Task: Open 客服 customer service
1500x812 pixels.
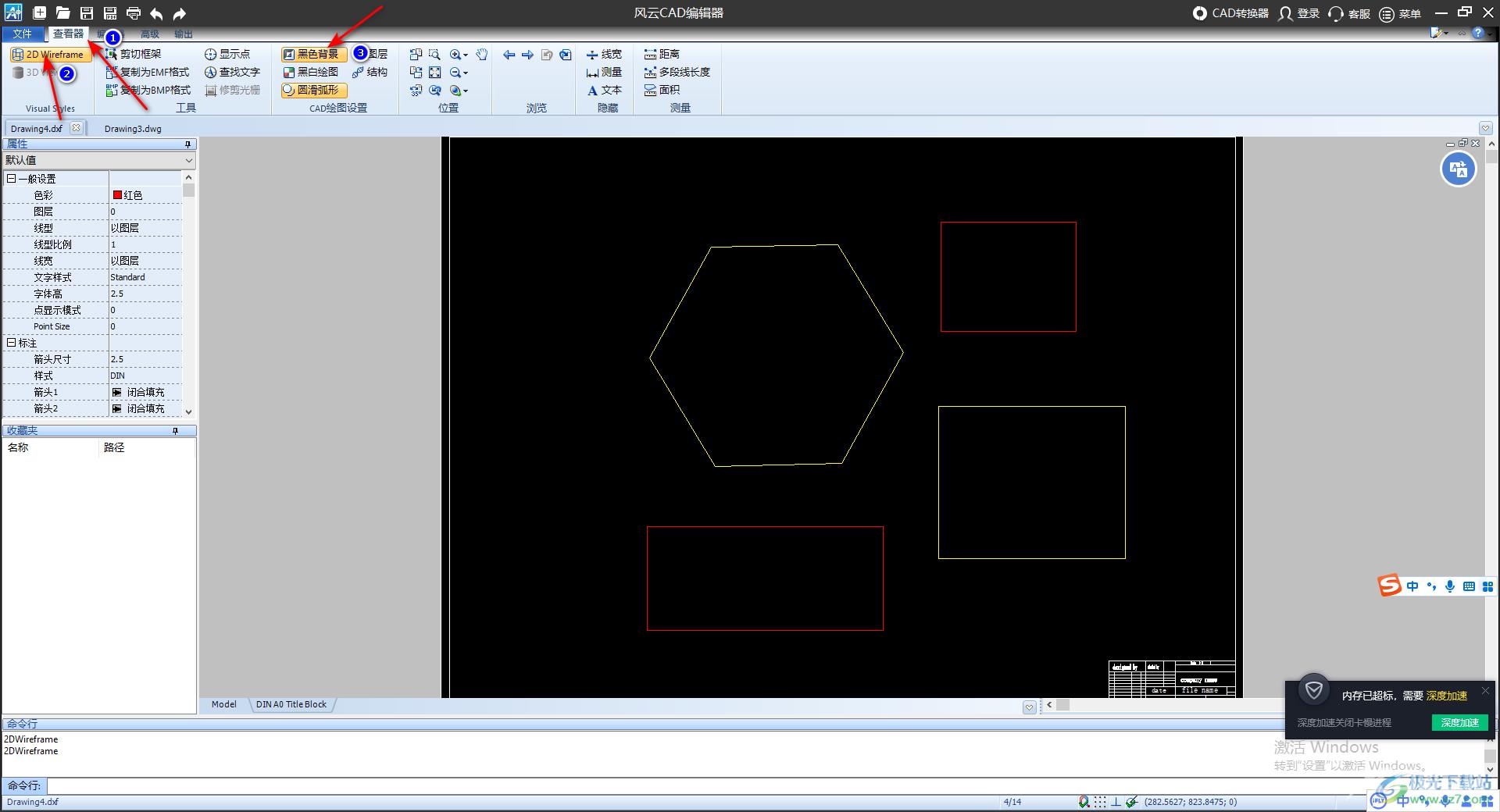Action: (1349, 13)
